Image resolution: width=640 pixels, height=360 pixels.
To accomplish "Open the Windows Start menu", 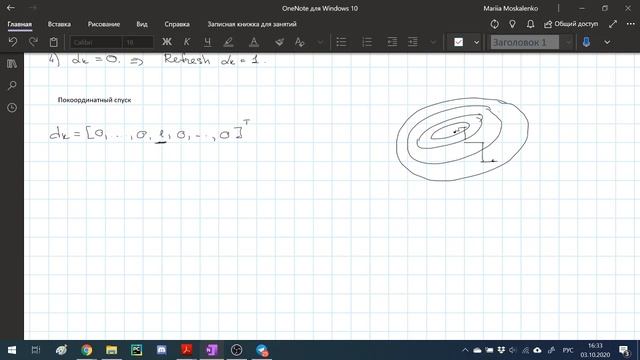I will click(x=12, y=350).
